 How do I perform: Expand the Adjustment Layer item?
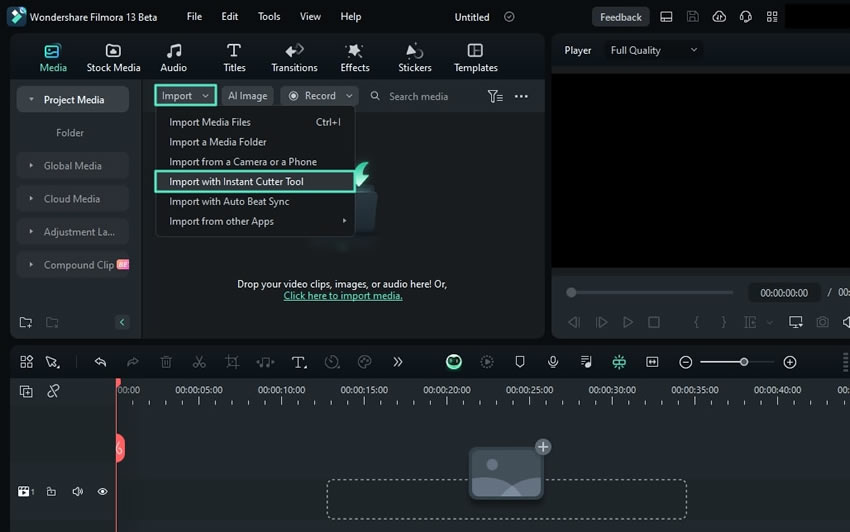(x=31, y=232)
